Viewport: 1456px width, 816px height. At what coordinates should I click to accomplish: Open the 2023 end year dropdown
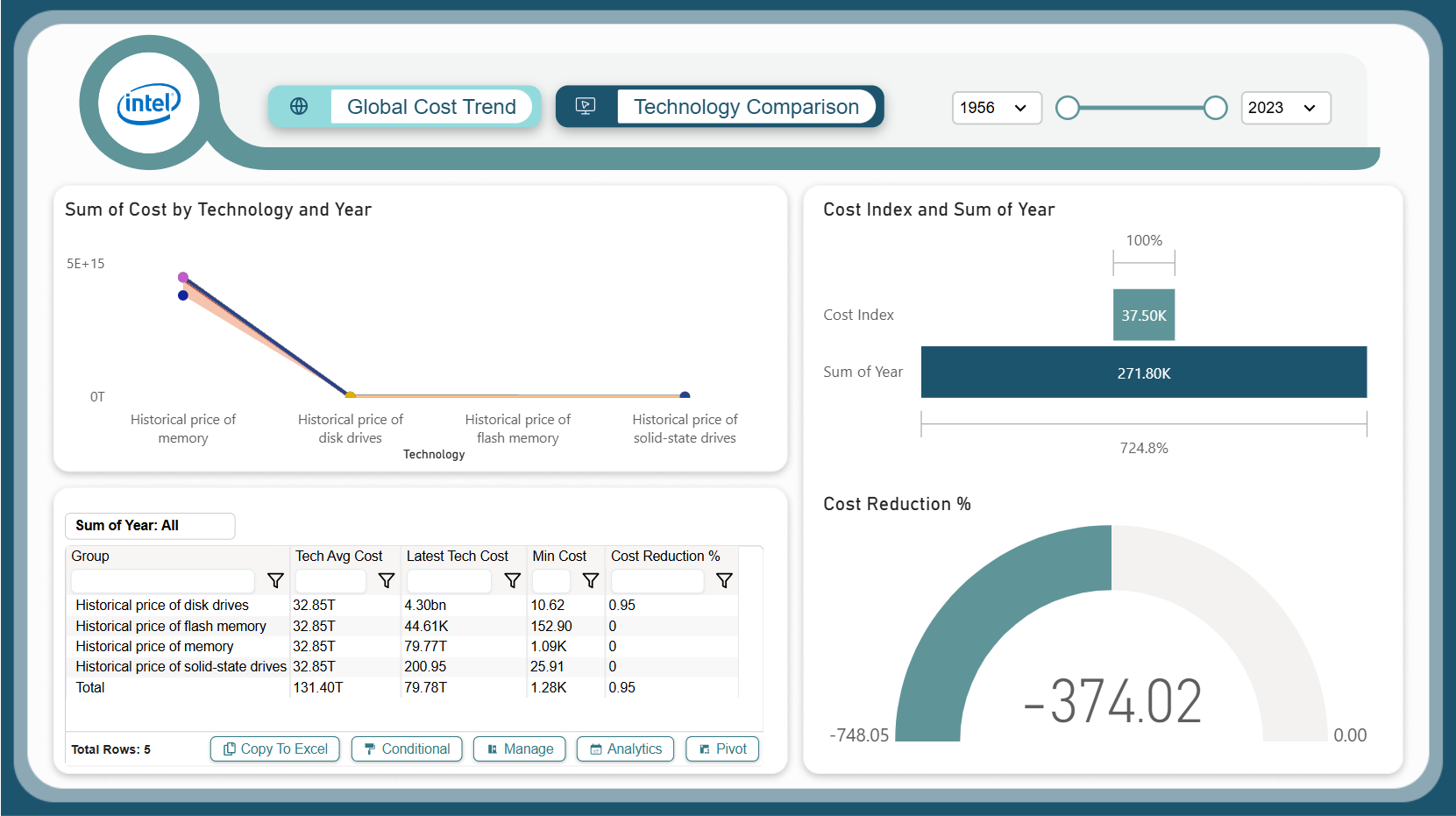(x=1286, y=108)
